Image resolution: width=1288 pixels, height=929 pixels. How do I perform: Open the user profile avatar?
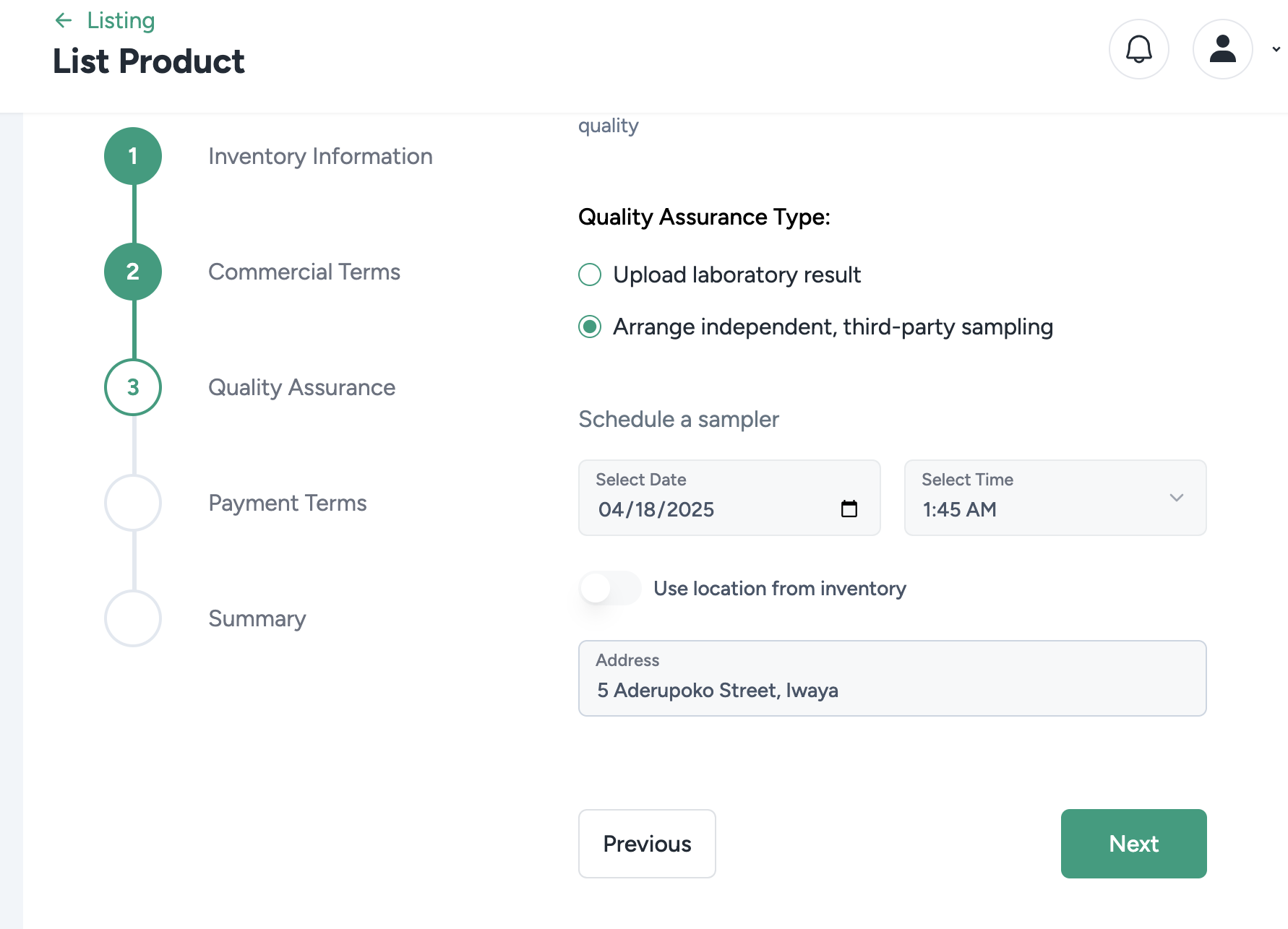(1222, 49)
